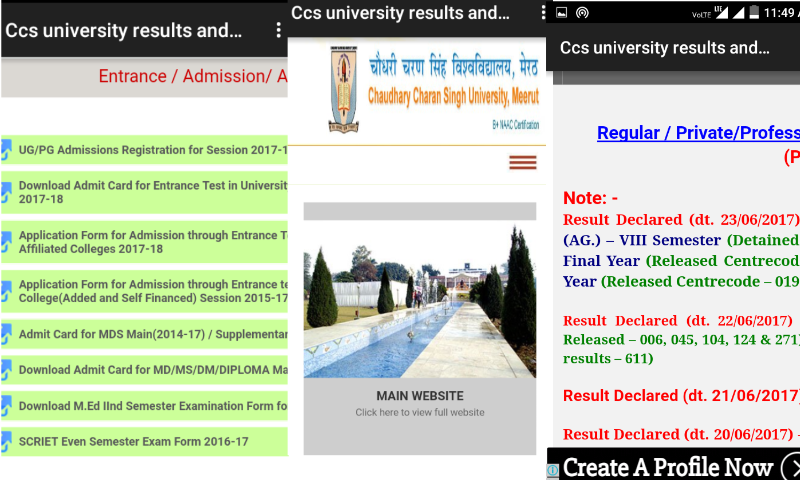Tap the clock showing 11:49
Image resolution: width=800 pixels, height=480 pixels.
781,13
